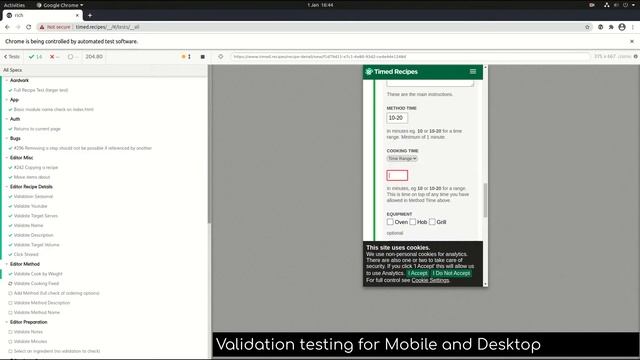Tick the Hob equipment checkbox
Viewport: 640px width, 360px height.
coord(413,222)
